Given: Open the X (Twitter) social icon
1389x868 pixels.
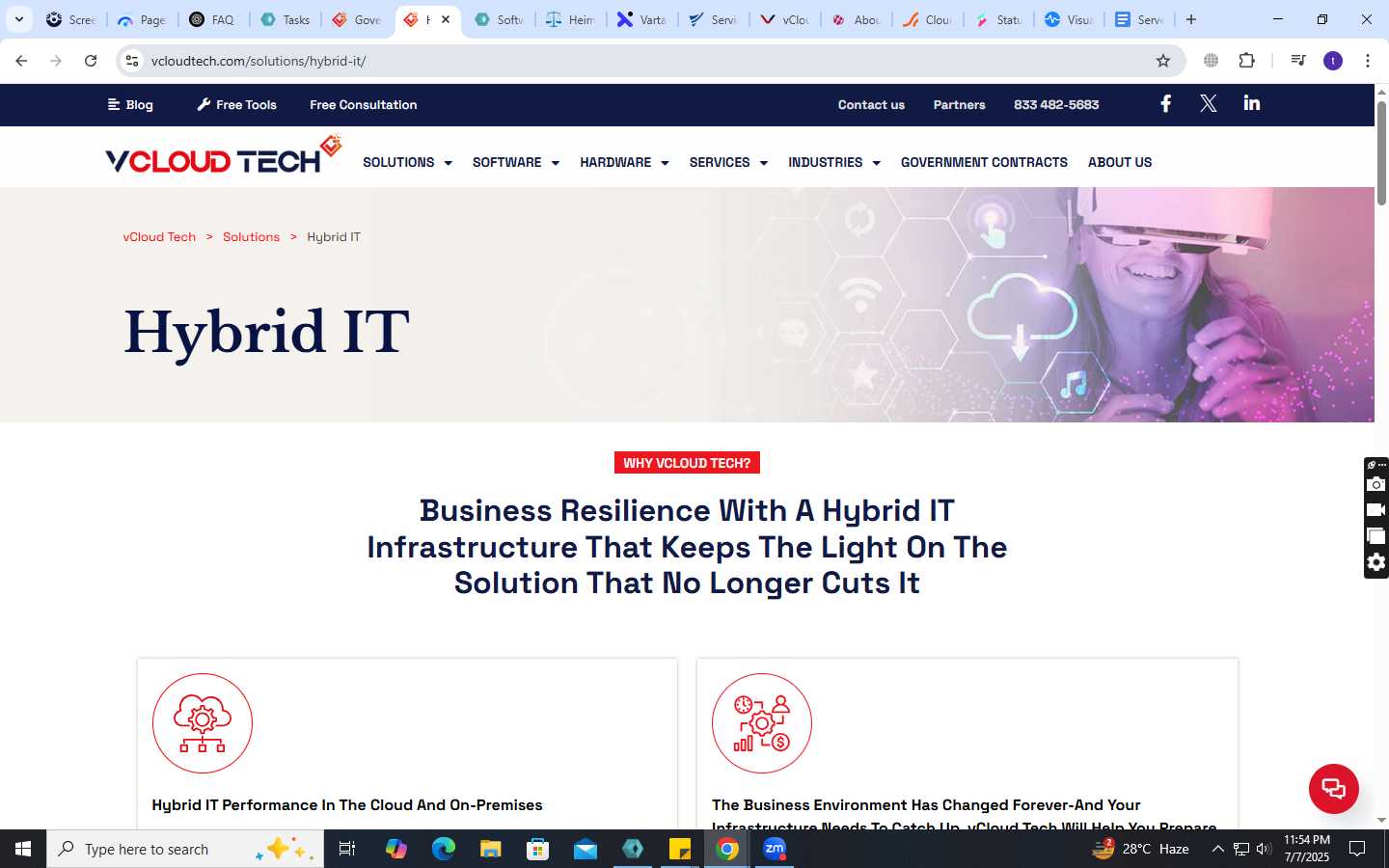Looking at the screenshot, I should click(x=1208, y=104).
